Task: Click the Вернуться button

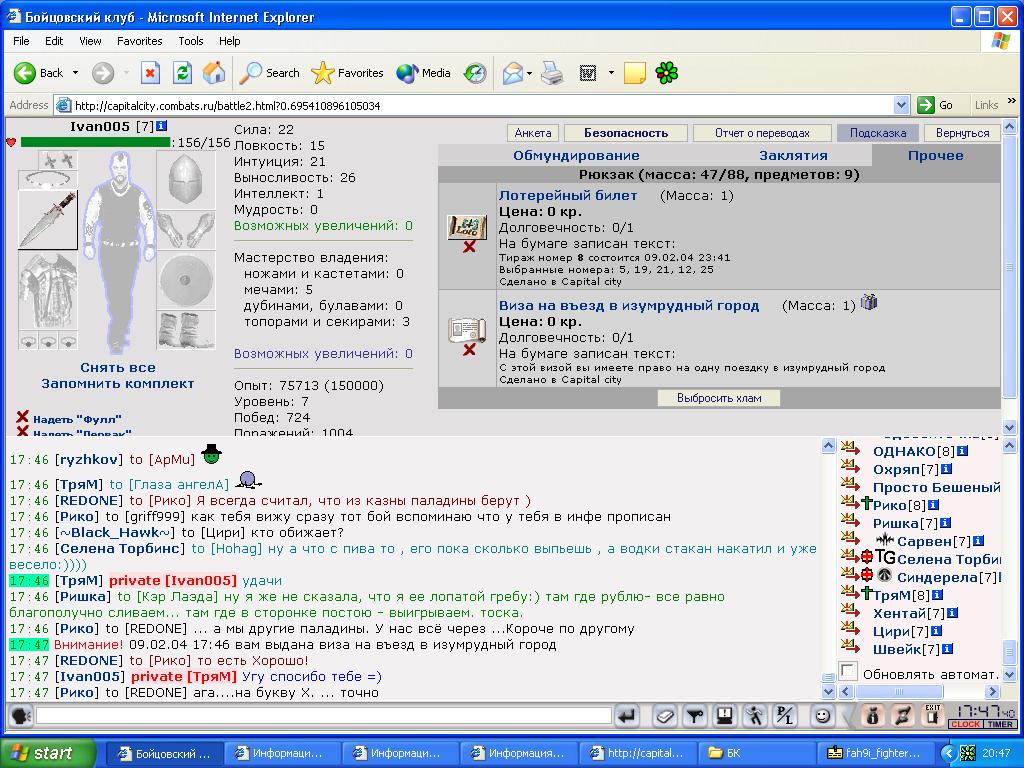Action: (962, 133)
